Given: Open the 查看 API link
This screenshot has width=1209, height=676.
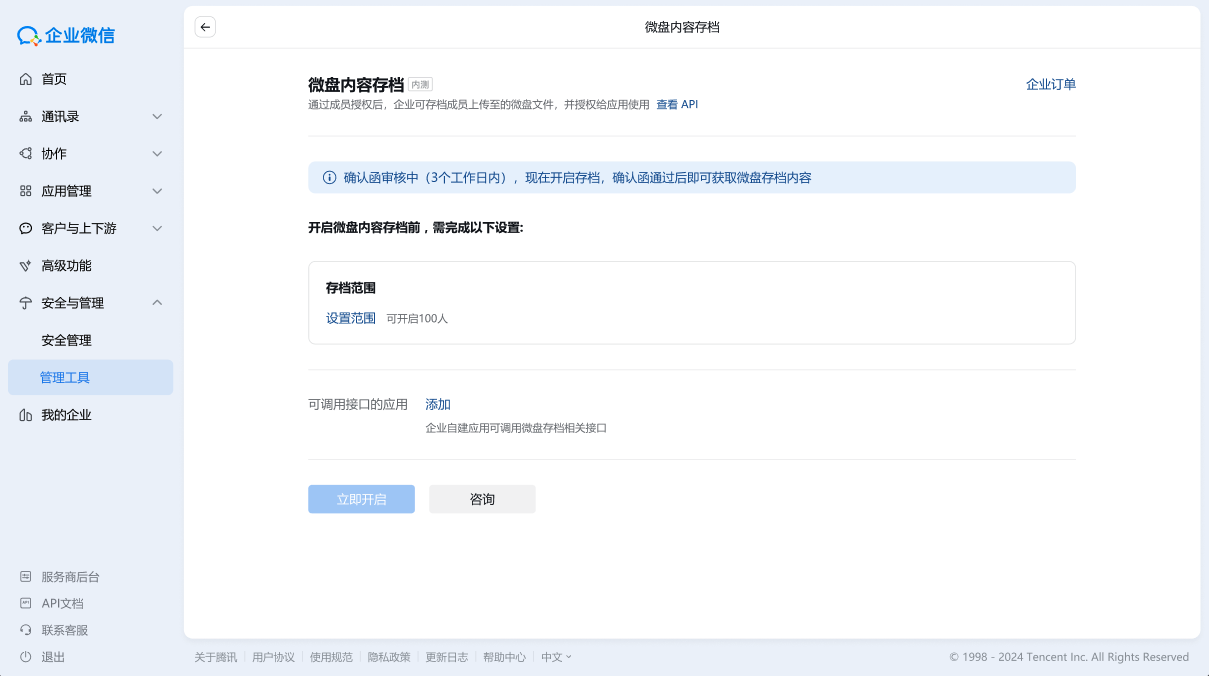Looking at the screenshot, I should (x=677, y=104).
